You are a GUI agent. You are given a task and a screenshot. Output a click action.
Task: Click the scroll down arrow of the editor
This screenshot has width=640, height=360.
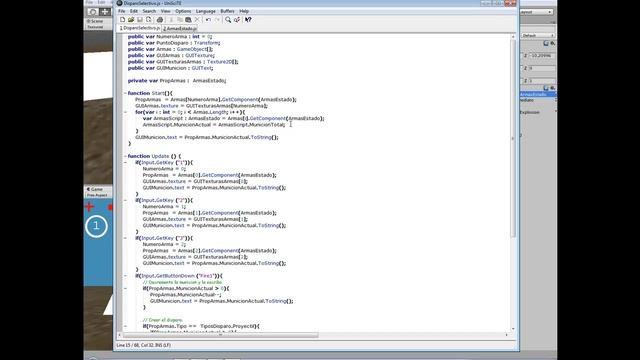pos(513,329)
